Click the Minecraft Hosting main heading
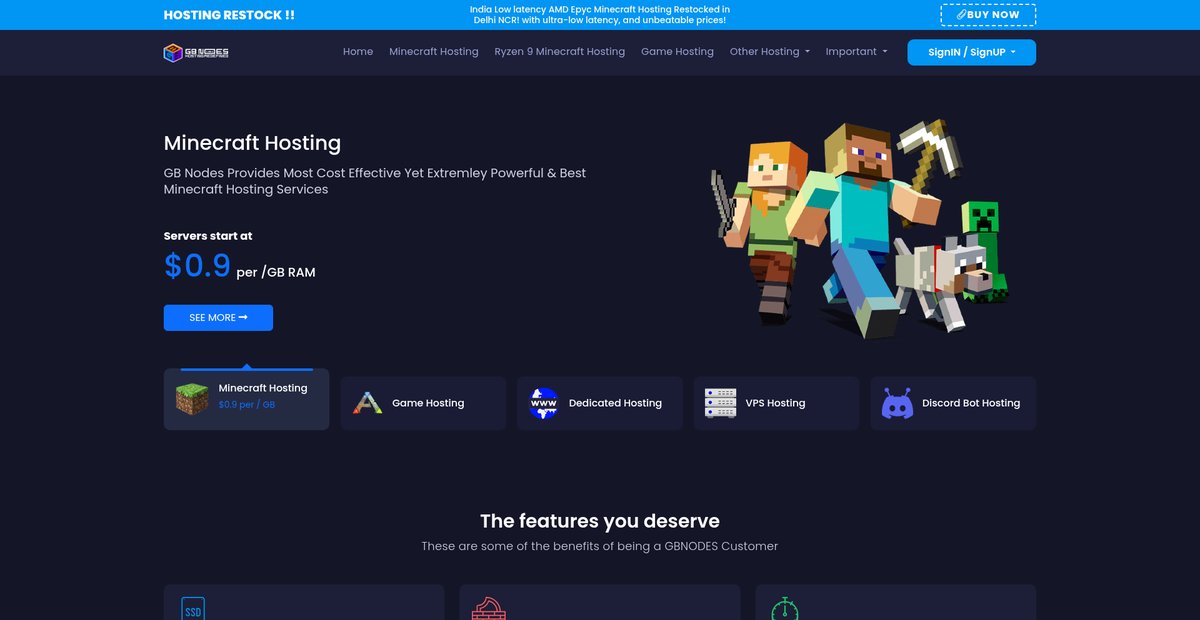This screenshot has height=620, width=1200. point(252,143)
